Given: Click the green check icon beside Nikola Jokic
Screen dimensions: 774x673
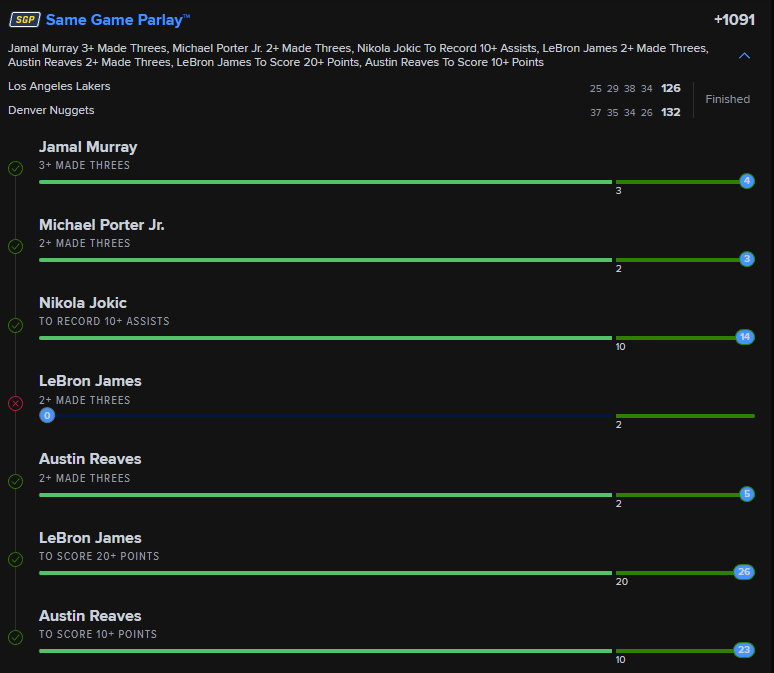Looking at the screenshot, I should [x=15, y=325].
